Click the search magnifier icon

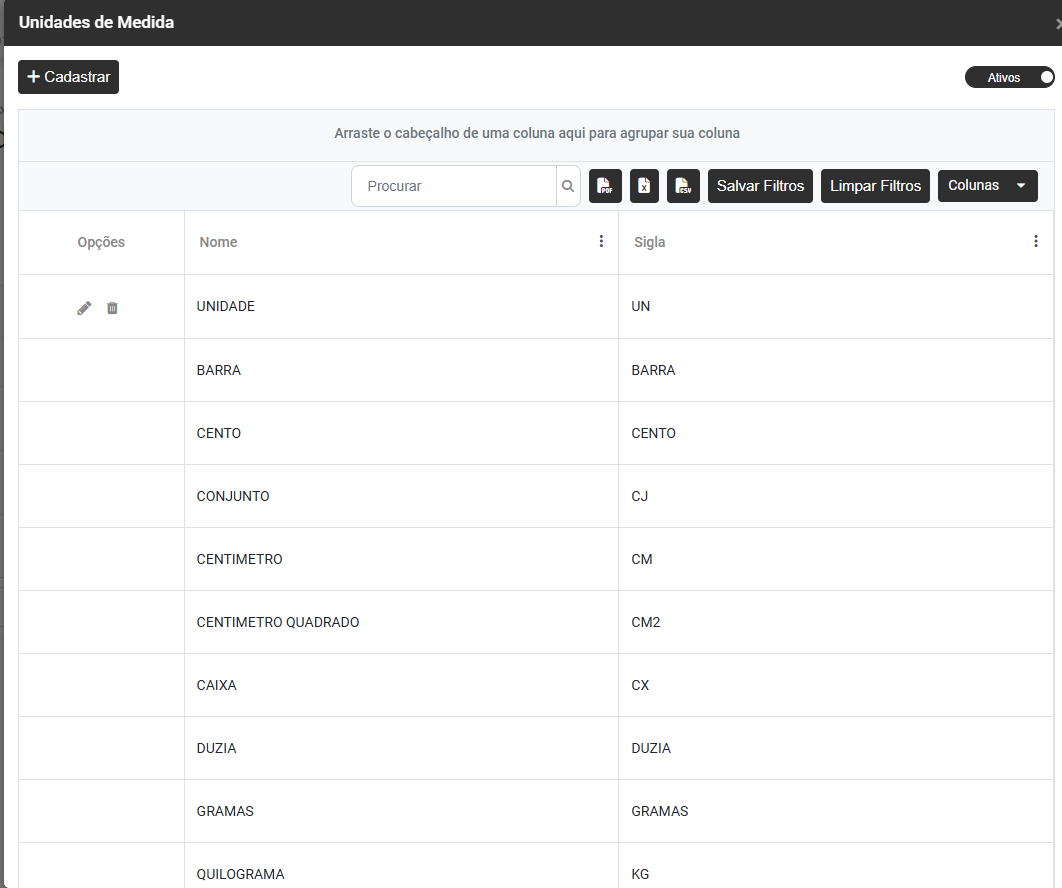pos(568,186)
